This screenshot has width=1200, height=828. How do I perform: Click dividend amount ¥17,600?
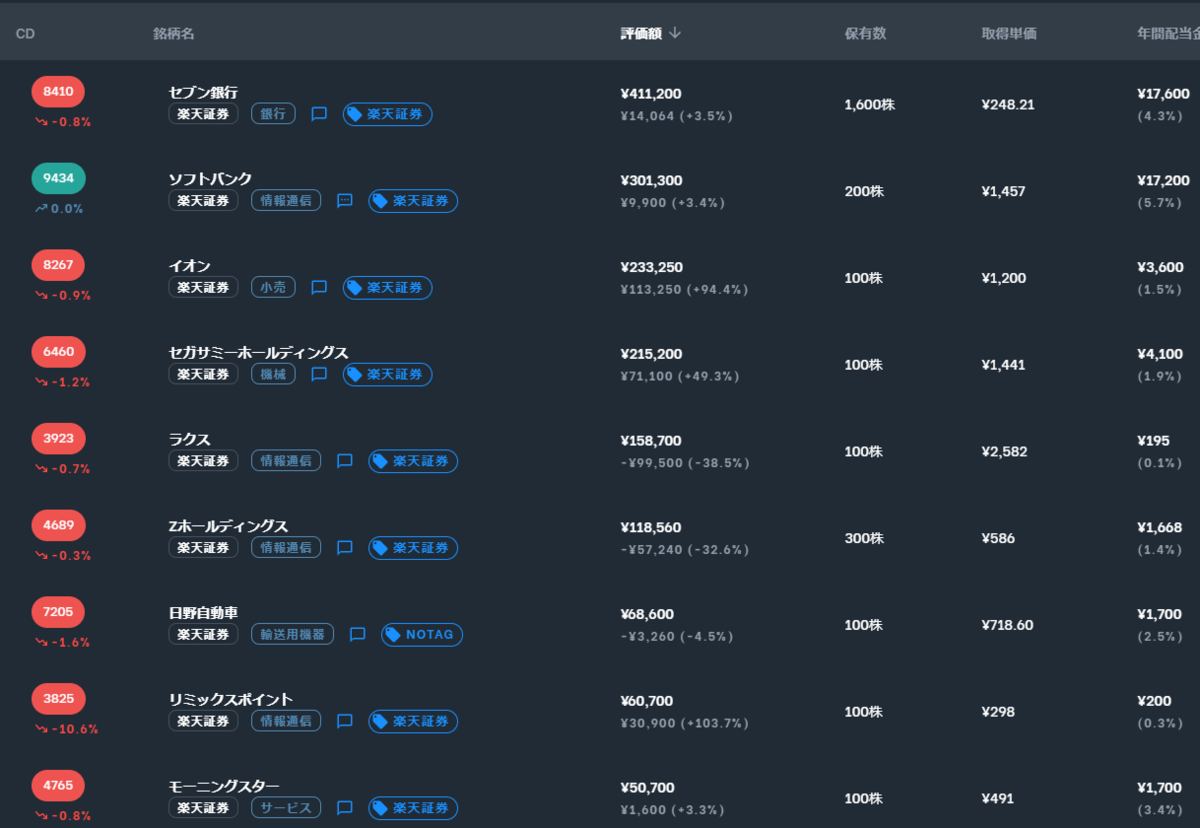(x=1163, y=94)
